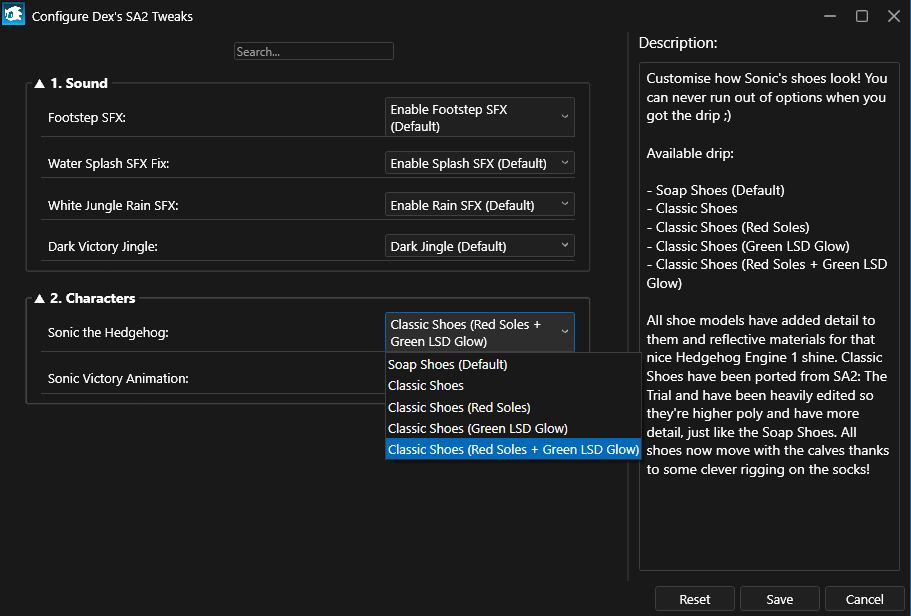Click the White Jungle Rain SFX label
The height and width of the screenshot is (616, 911).
pos(113,205)
